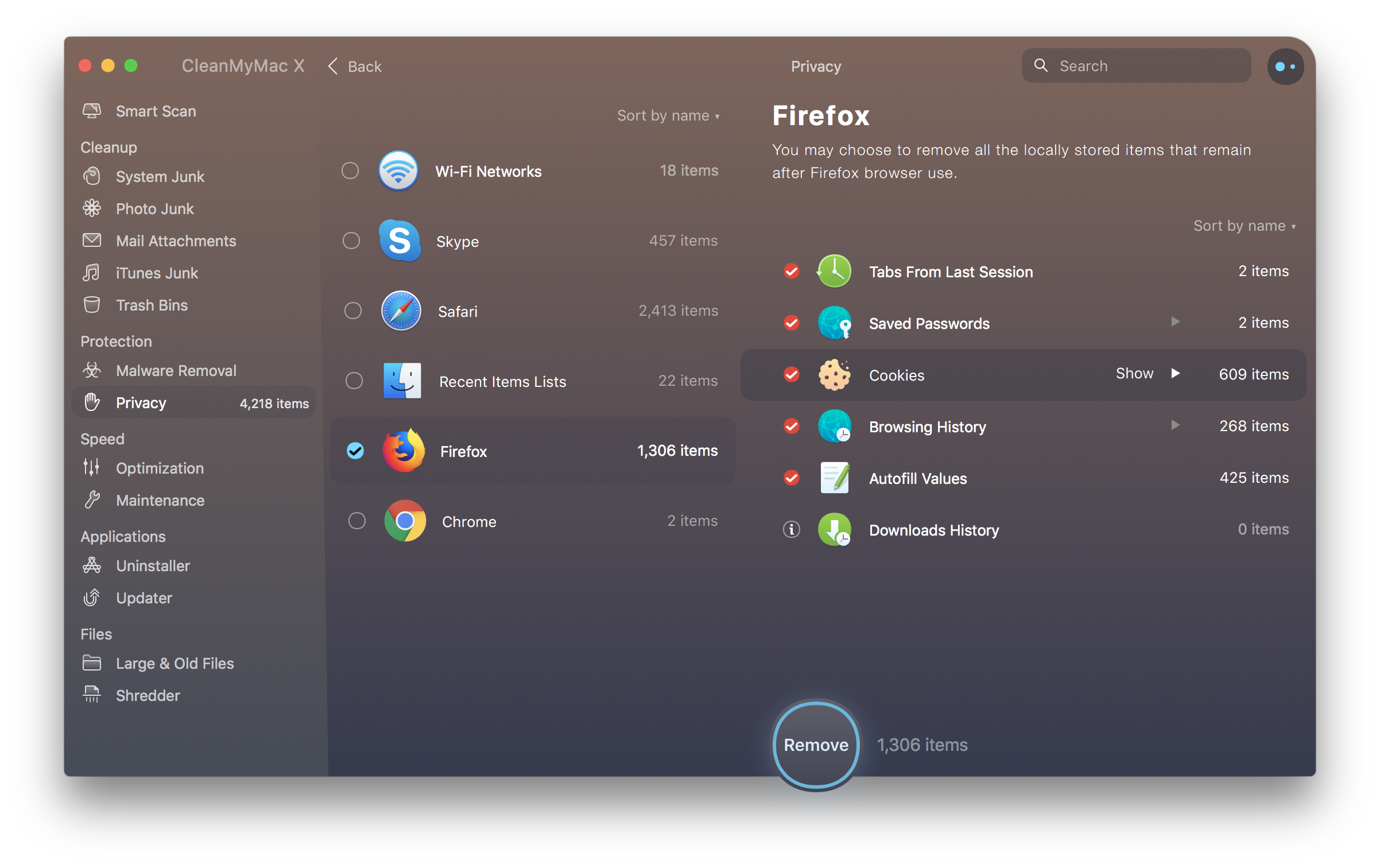Select the System Junk cleanup tool

tap(160, 176)
